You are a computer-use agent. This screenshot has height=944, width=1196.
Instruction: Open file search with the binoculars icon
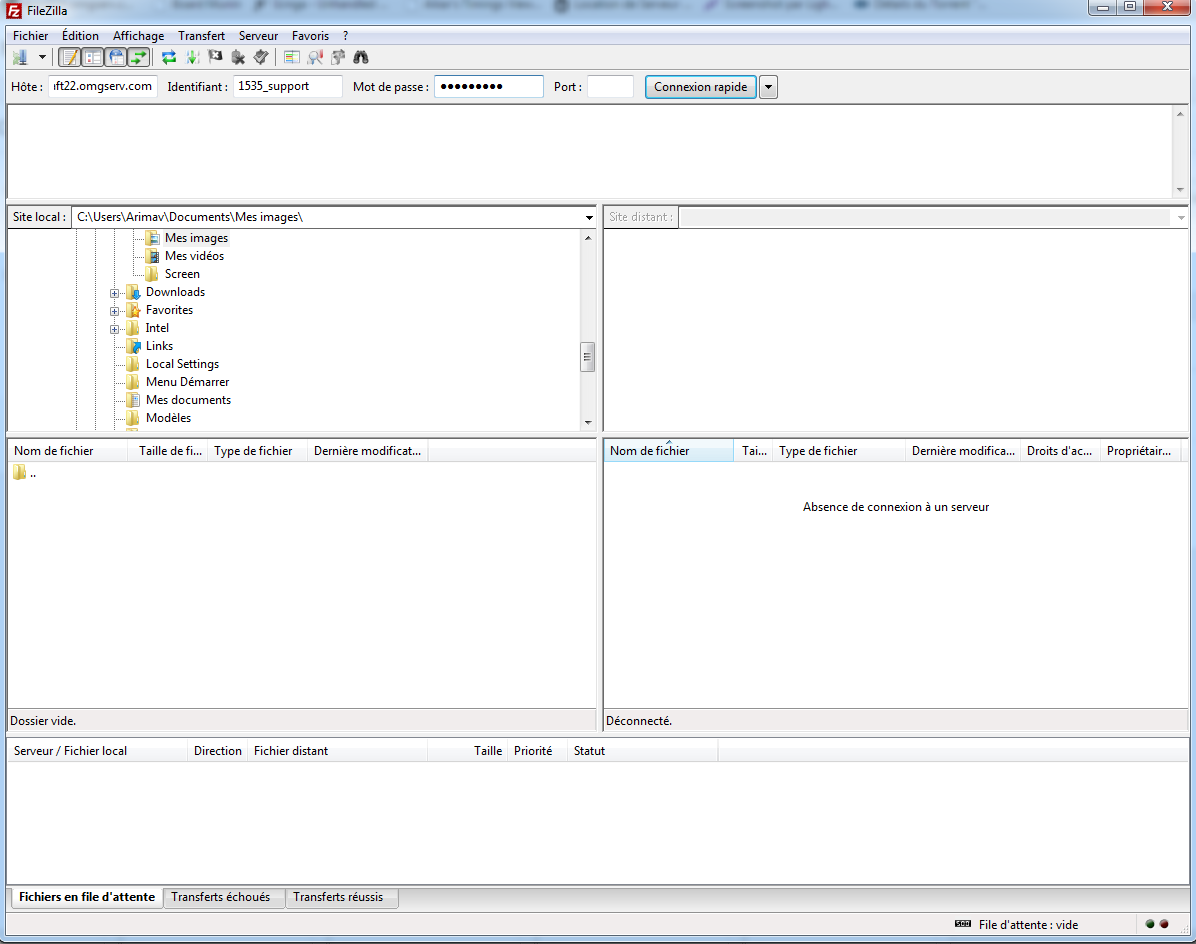click(361, 57)
